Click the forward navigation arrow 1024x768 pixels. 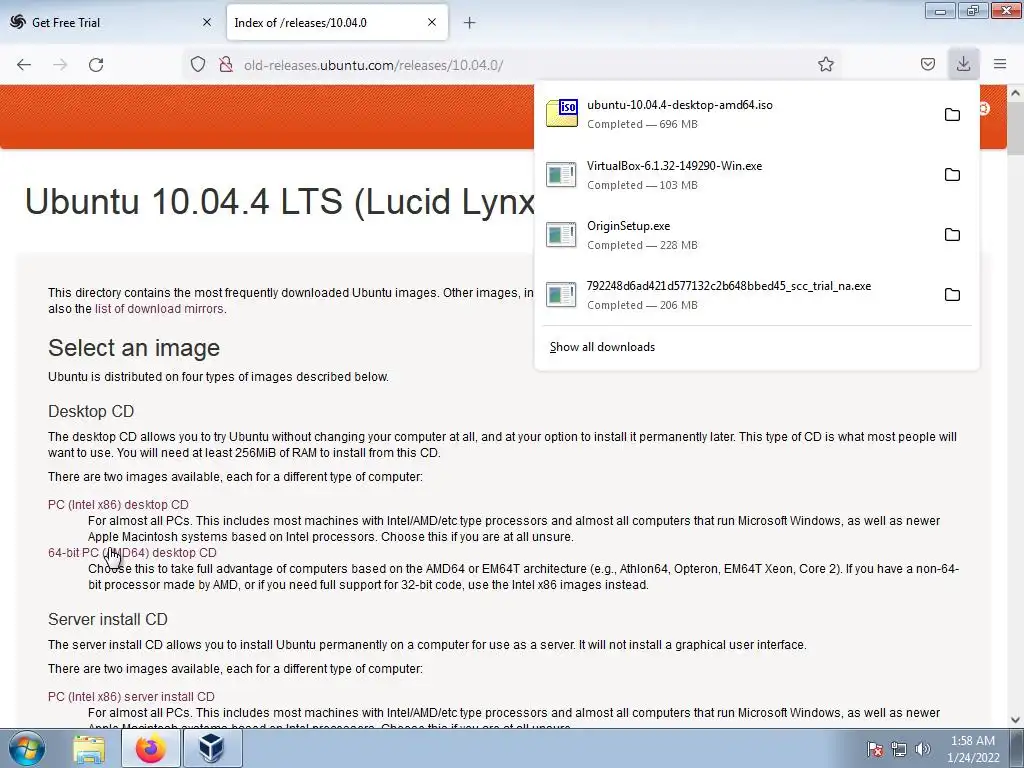point(60,65)
